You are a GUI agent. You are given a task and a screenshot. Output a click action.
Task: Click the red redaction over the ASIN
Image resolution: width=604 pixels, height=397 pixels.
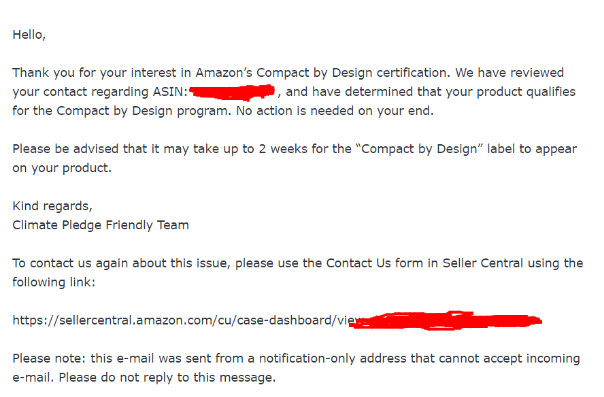pyautogui.click(x=232, y=92)
